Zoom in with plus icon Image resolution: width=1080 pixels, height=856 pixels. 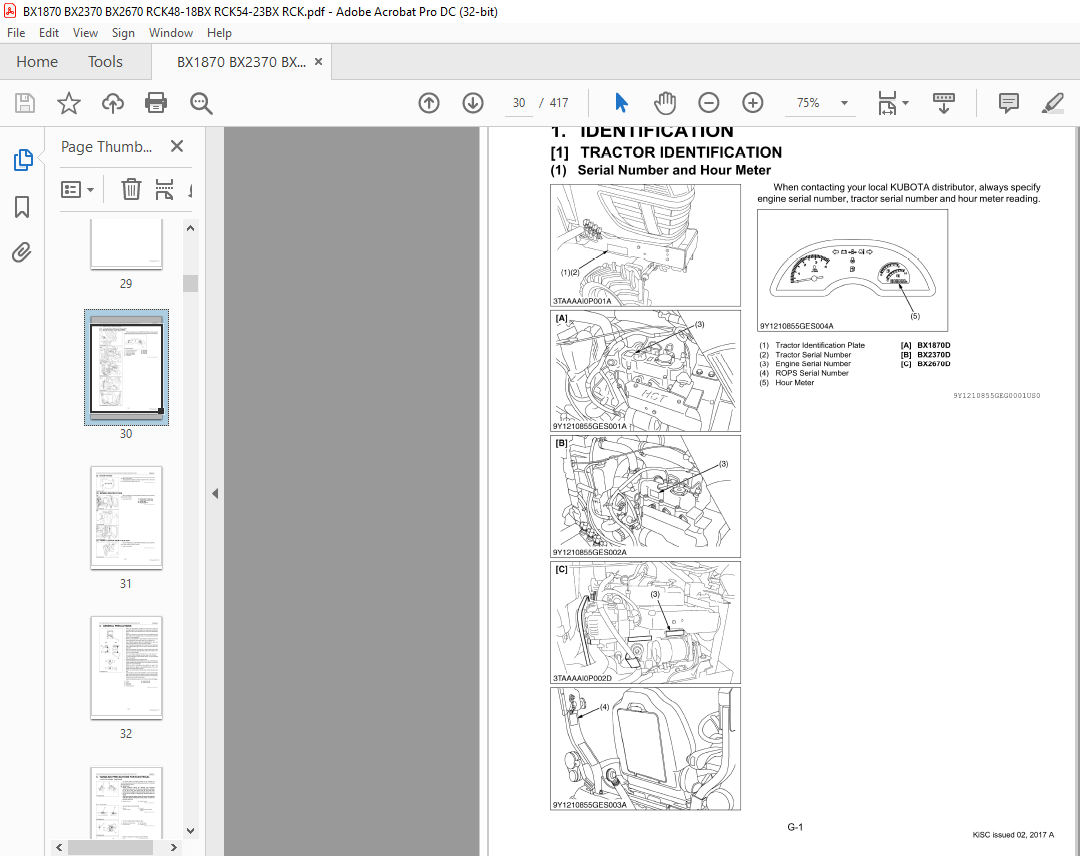click(x=752, y=103)
